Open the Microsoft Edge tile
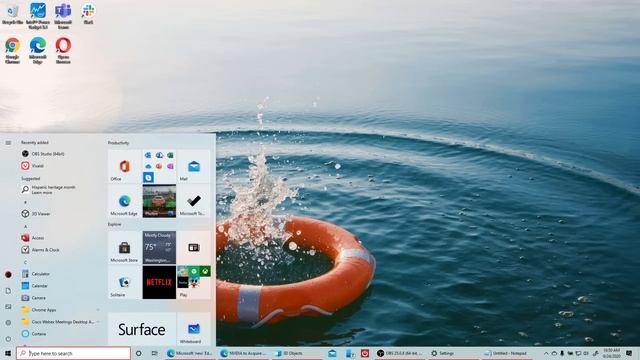Viewport: 640px width, 360px height. point(124,201)
